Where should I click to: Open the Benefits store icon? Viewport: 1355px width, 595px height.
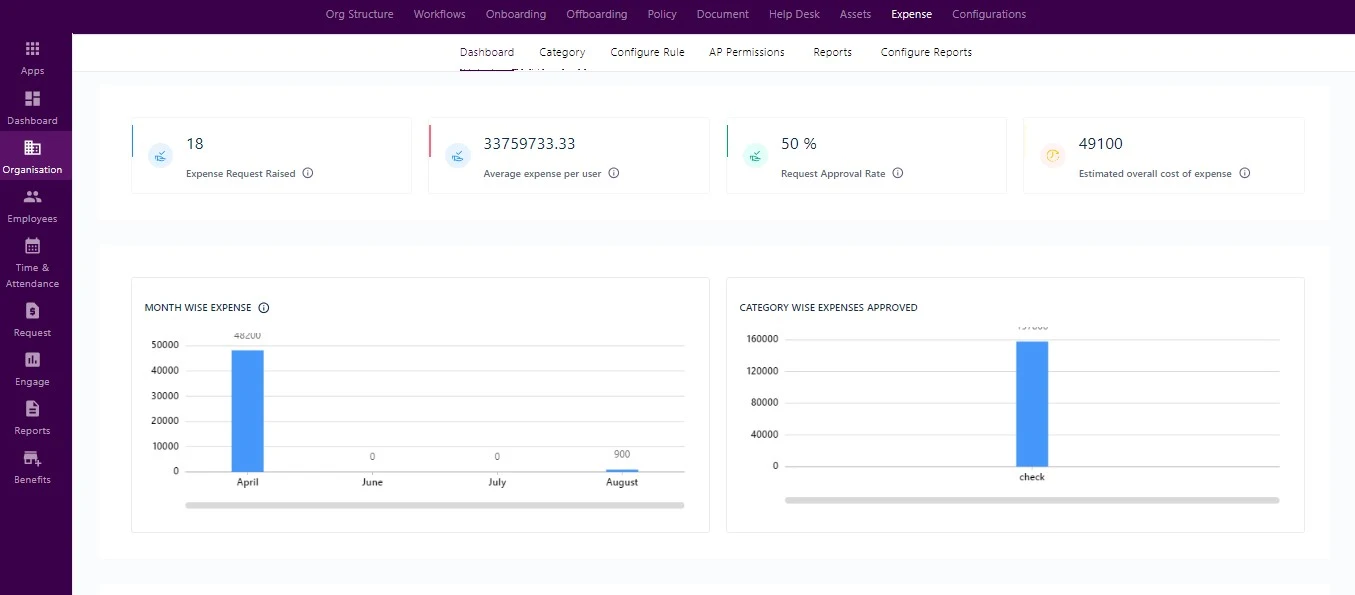click(32, 458)
